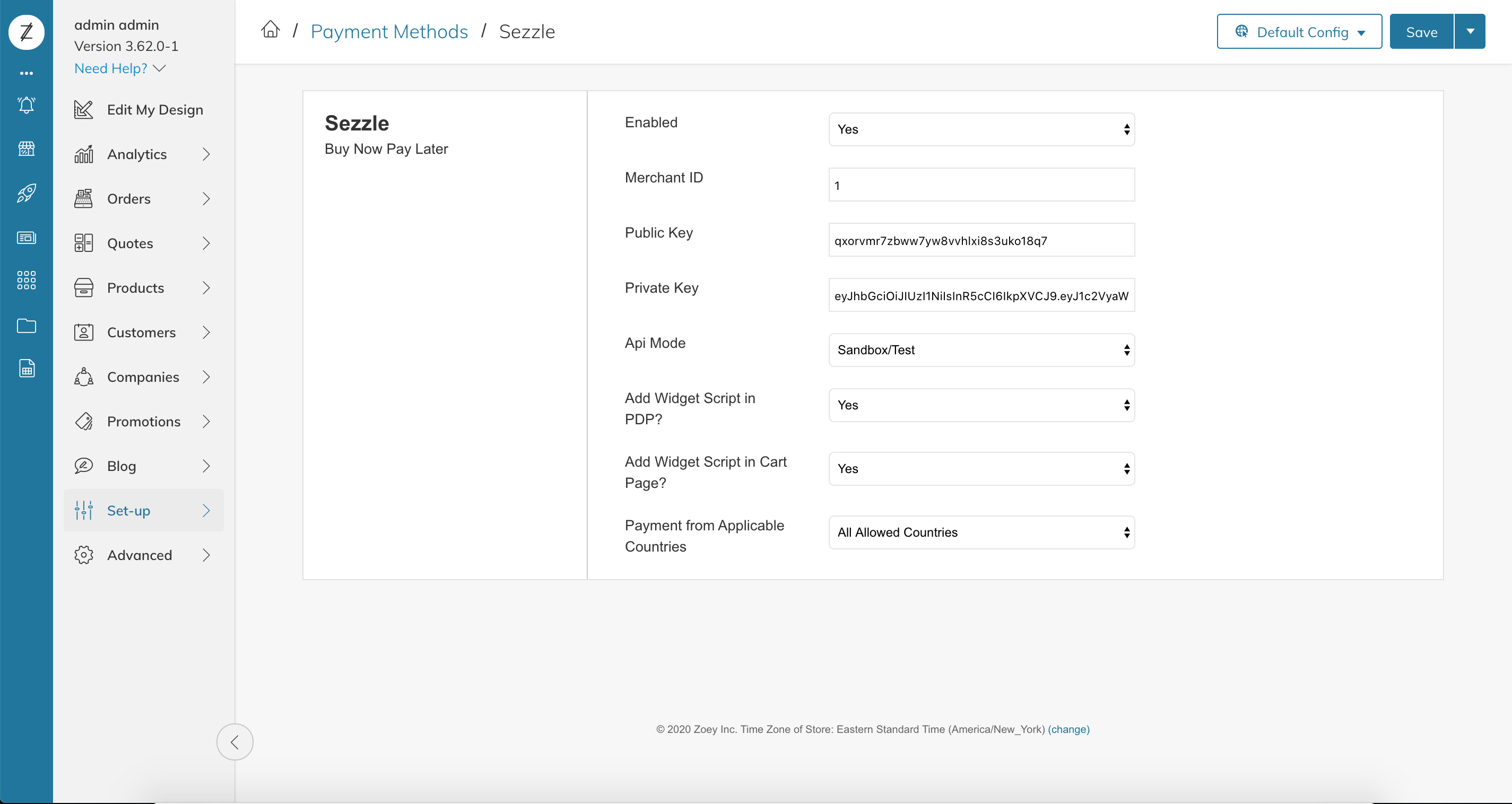Screen dimensions: 1512x804
Task: Click the notification bell icon in blue sidebar
Action: (27, 105)
